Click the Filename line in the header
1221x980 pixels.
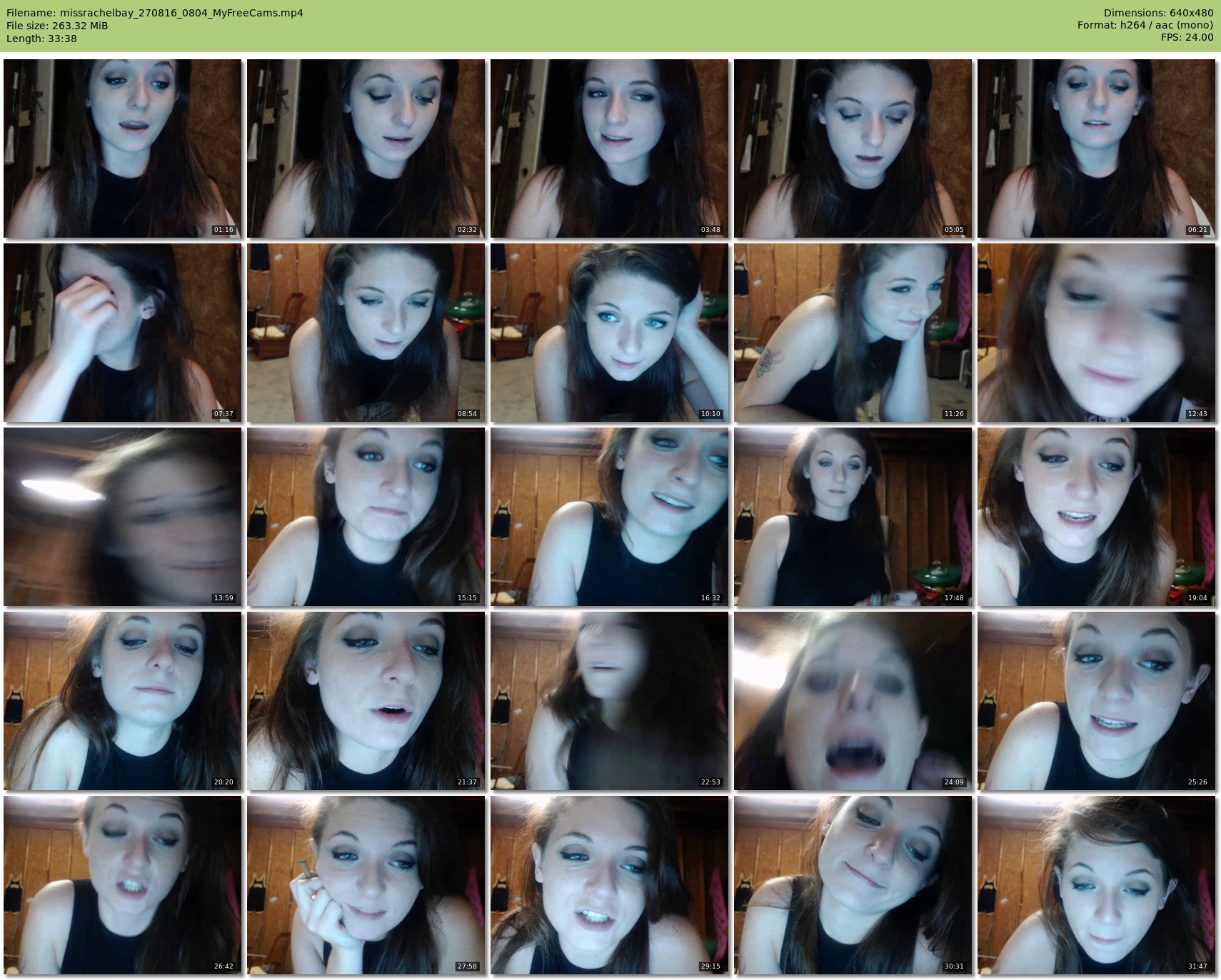click(x=155, y=13)
